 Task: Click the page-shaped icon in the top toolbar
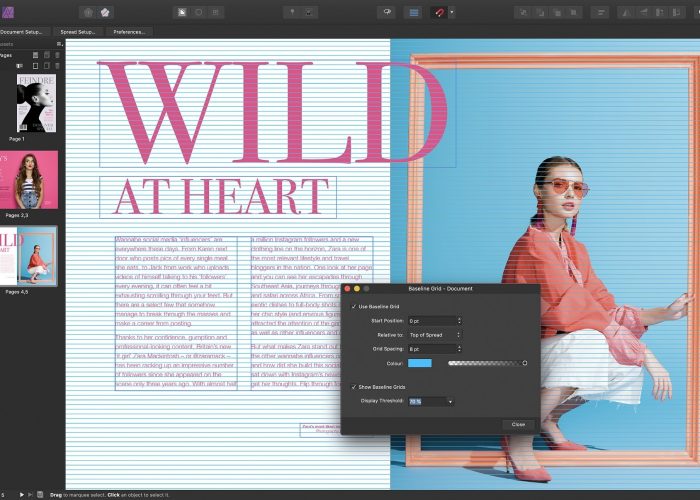[182, 12]
